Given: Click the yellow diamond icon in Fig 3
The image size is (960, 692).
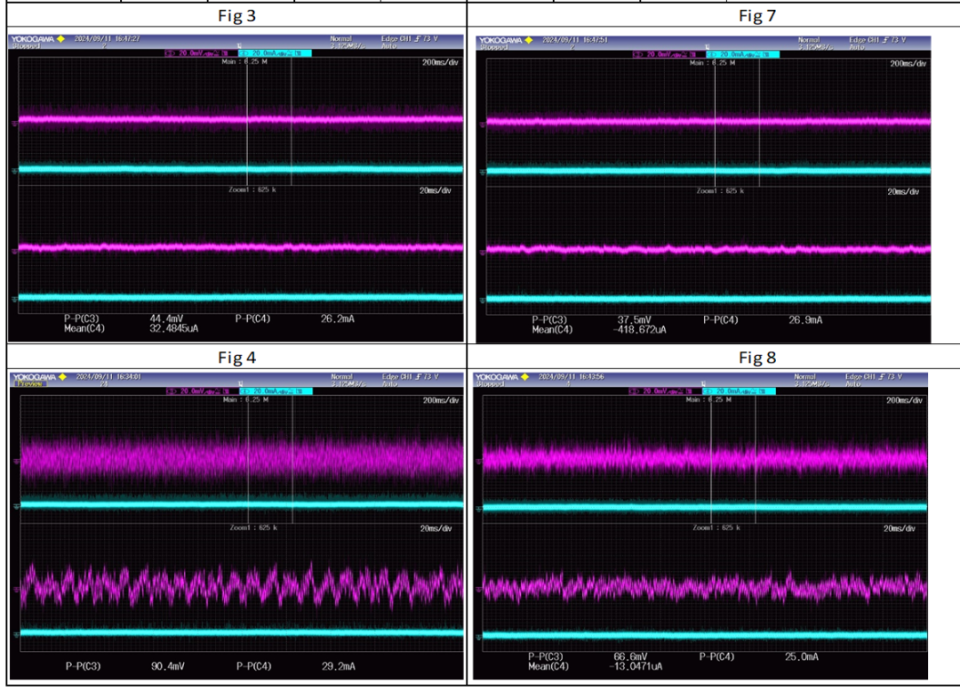Looking at the screenshot, I should [61, 39].
